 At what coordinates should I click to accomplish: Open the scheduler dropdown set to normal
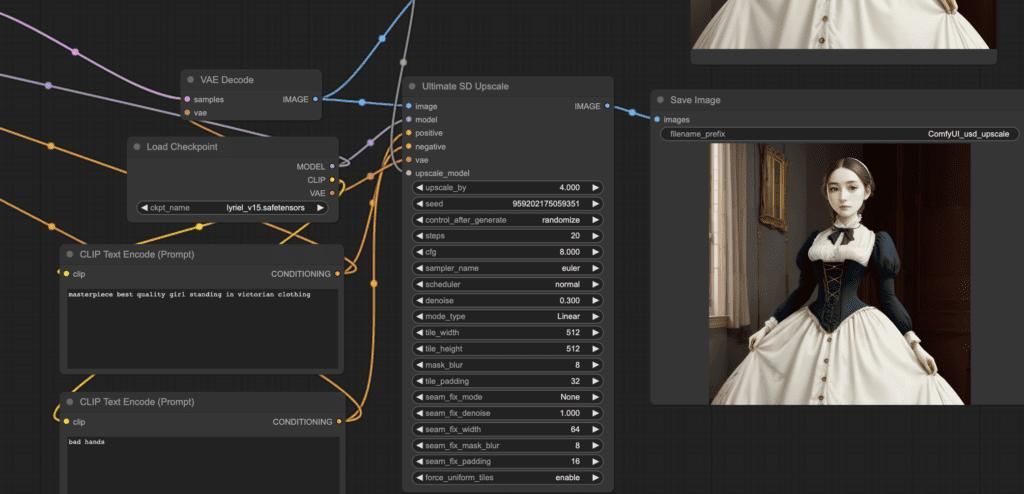(506, 284)
